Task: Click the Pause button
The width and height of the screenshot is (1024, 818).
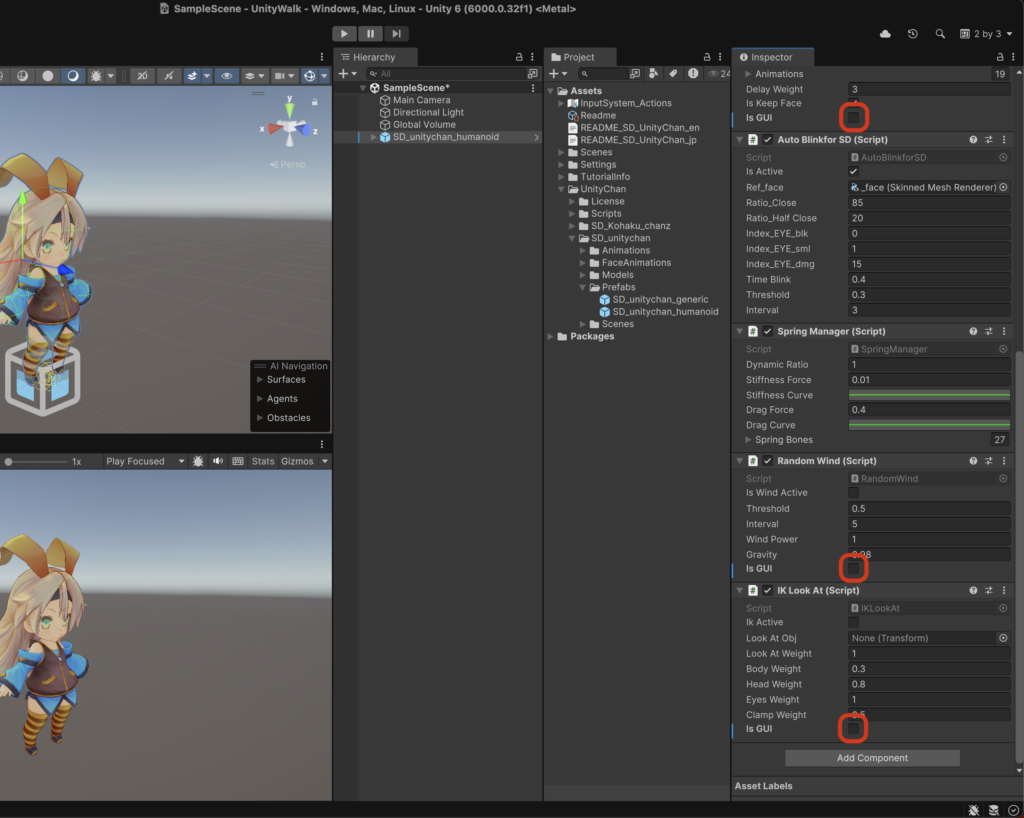Action: pyautogui.click(x=370, y=33)
